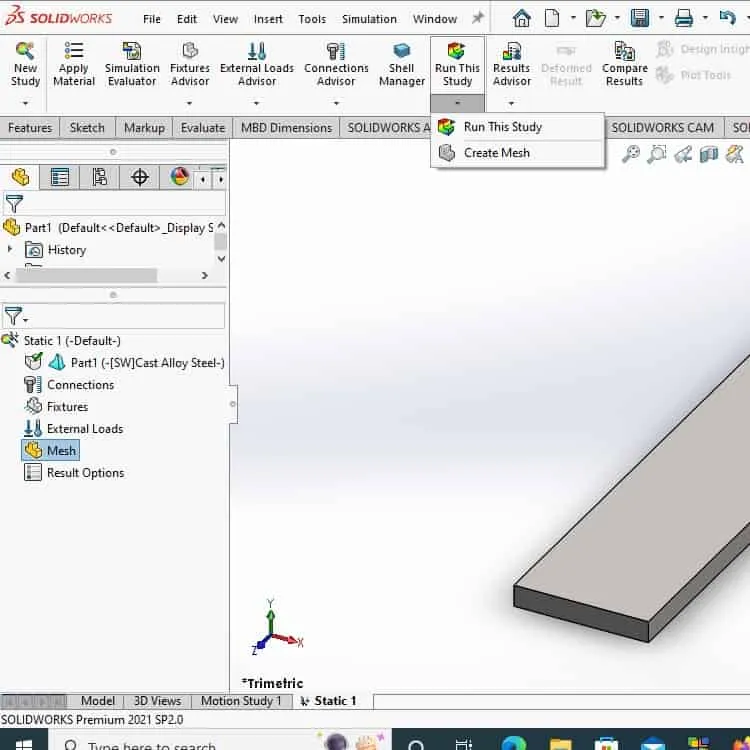This screenshot has height=750, width=750.
Task: Open Fixtures Advisor dropdown arrow
Action: point(189,103)
